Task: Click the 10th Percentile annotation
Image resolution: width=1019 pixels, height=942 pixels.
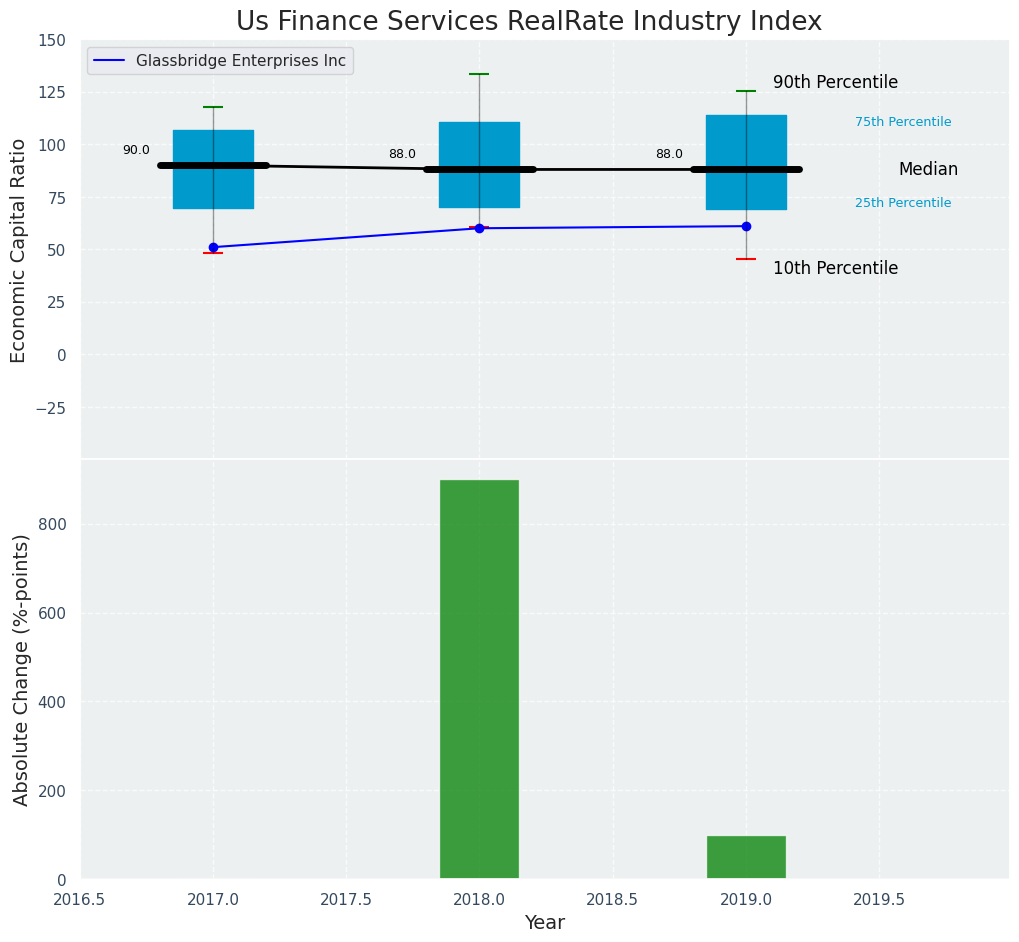Action: point(835,268)
